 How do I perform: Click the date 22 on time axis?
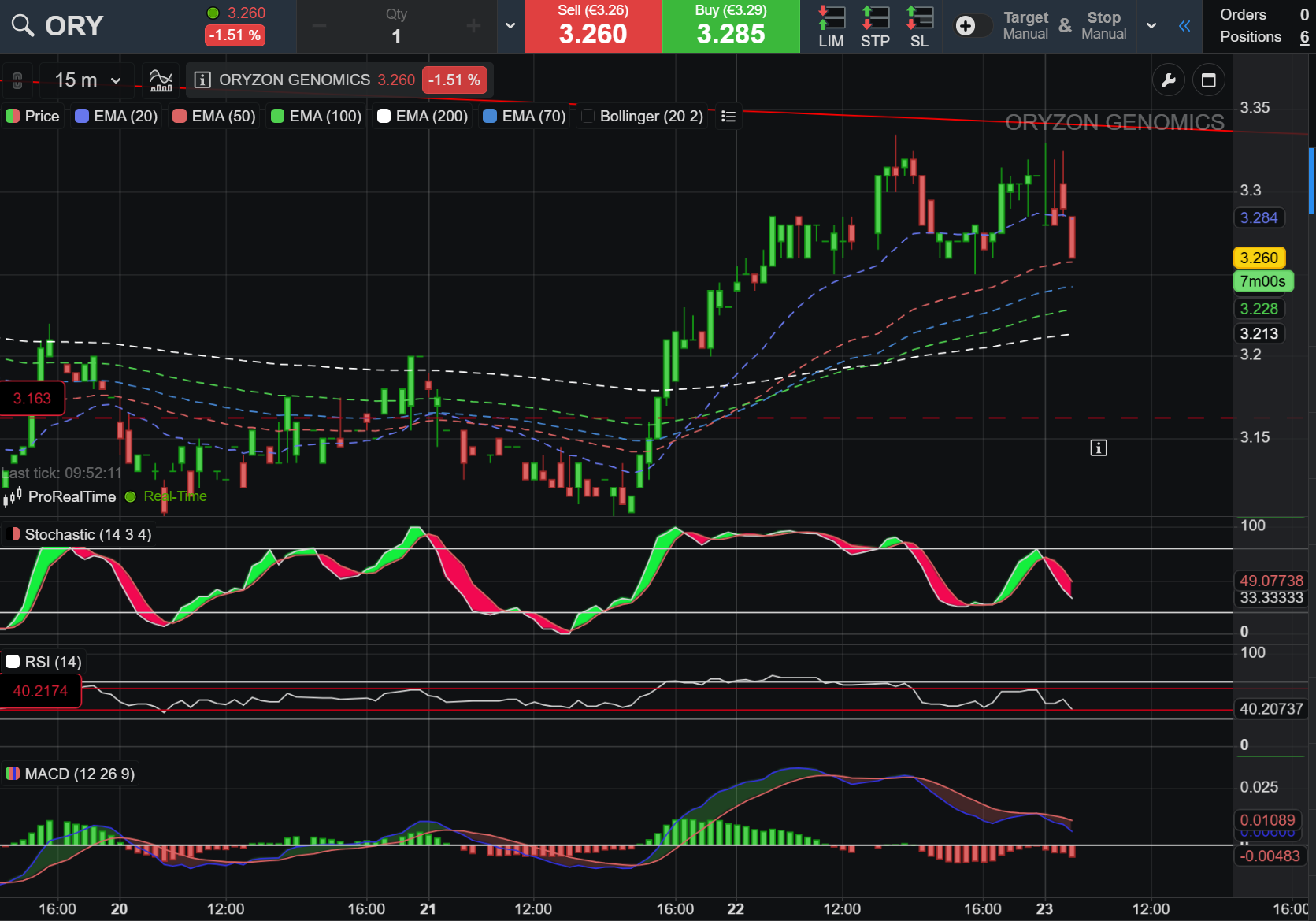coord(736,908)
